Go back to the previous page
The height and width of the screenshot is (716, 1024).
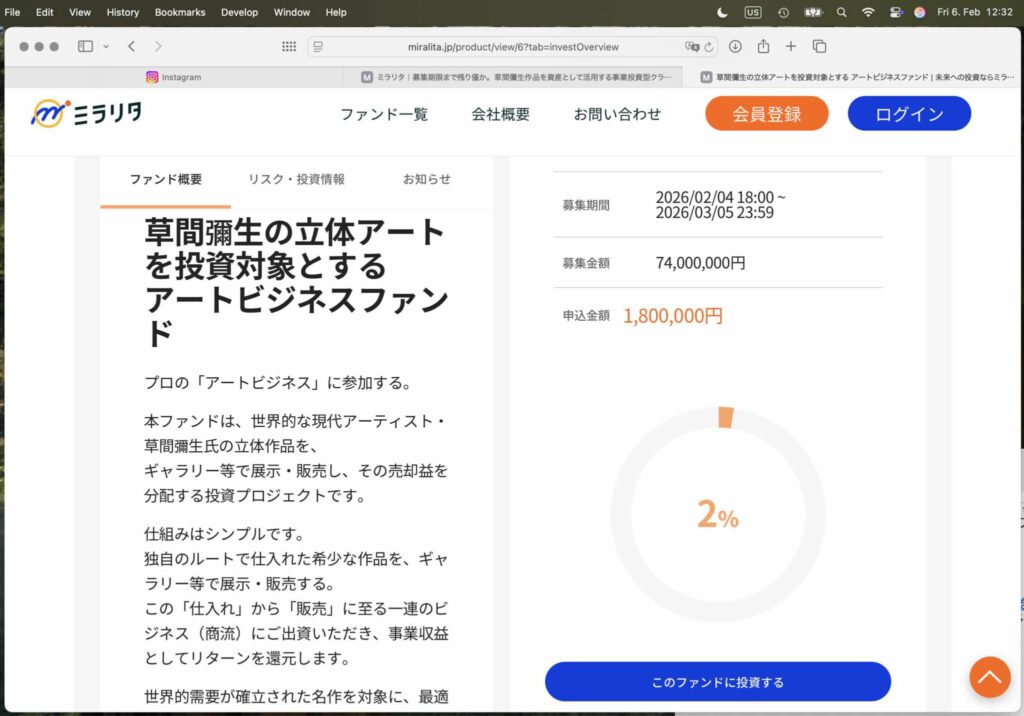132,46
